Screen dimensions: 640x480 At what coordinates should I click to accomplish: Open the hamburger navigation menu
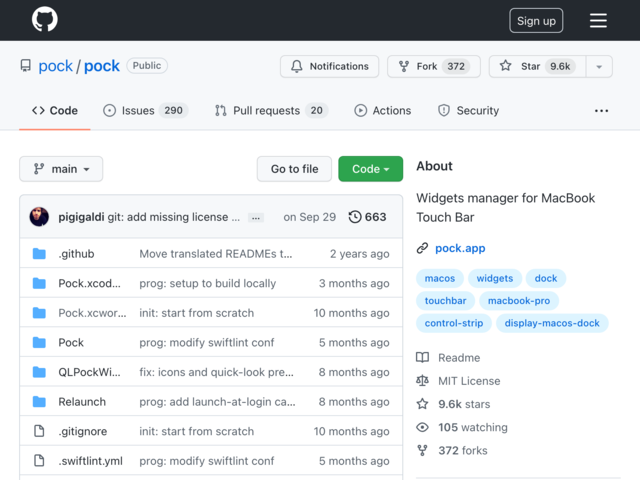click(598, 20)
